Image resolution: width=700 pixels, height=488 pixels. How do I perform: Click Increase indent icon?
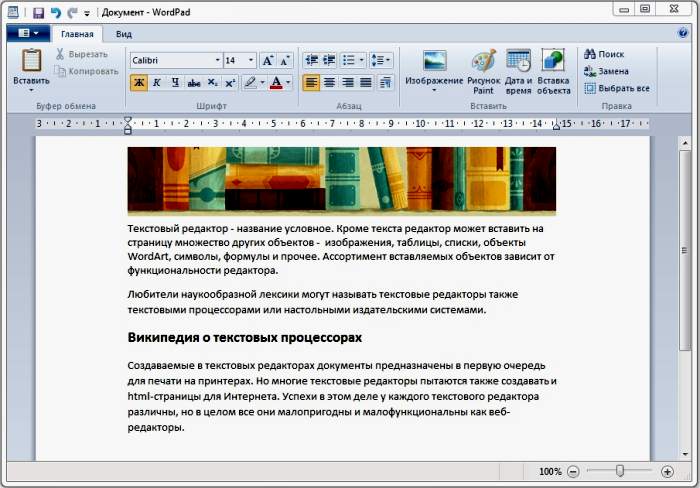[x=329, y=60]
